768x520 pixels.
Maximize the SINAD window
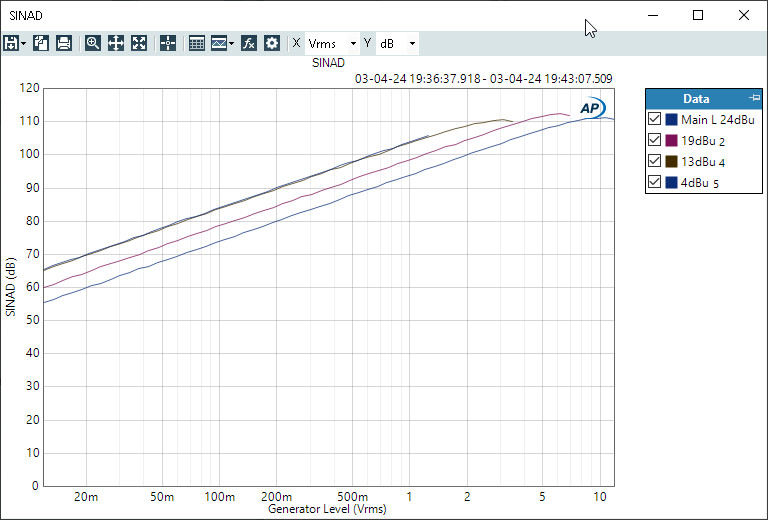tap(698, 15)
